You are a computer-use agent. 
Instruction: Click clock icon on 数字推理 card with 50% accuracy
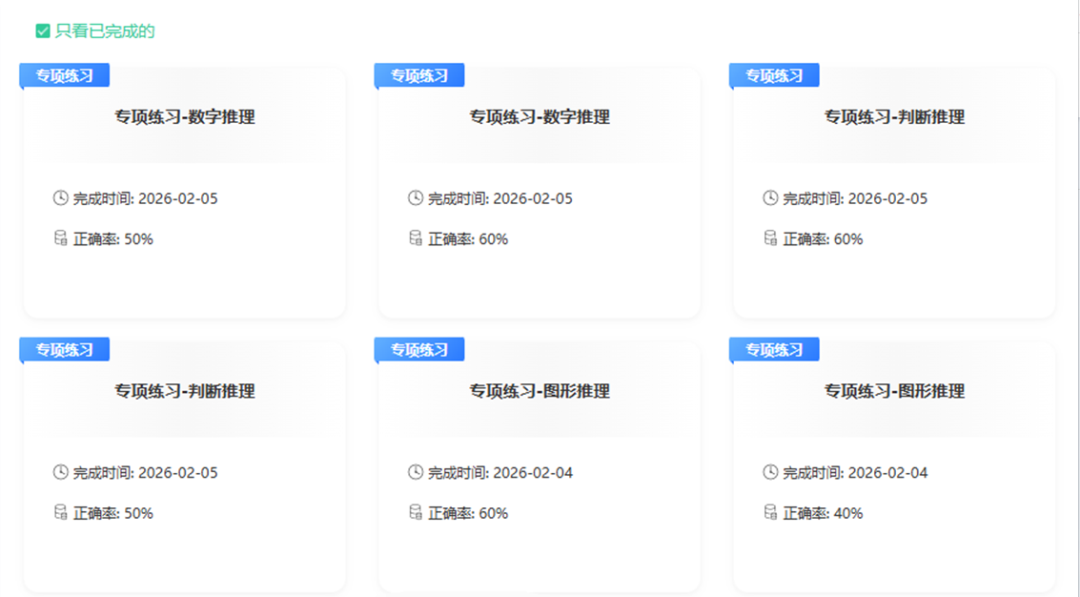[60, 198]
